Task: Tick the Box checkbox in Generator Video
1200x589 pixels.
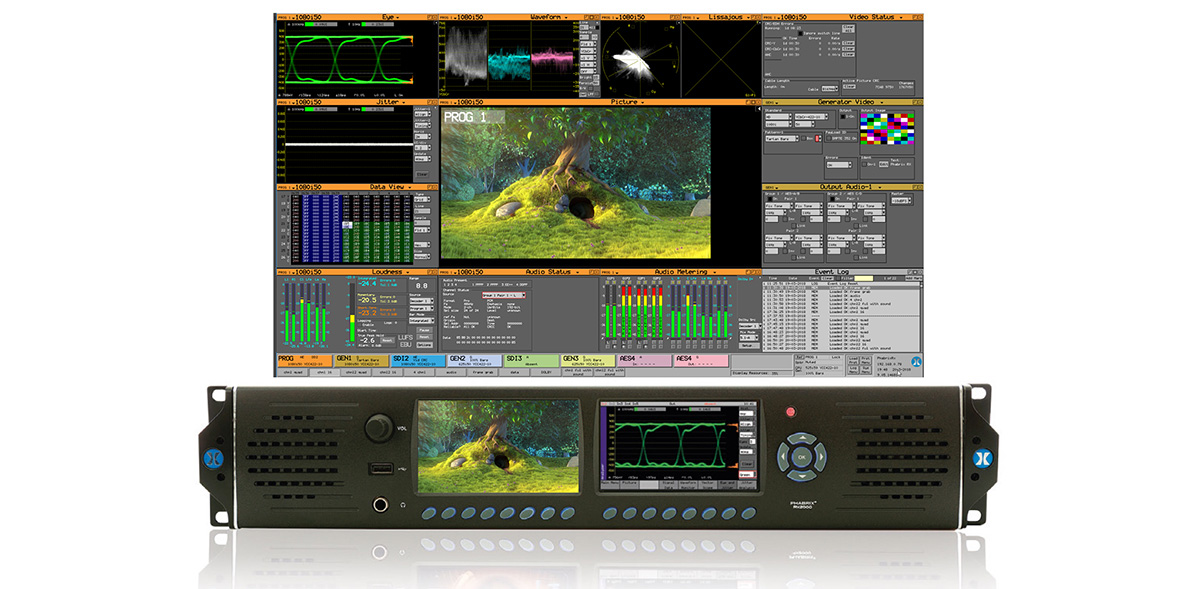Action: (802, 138)
